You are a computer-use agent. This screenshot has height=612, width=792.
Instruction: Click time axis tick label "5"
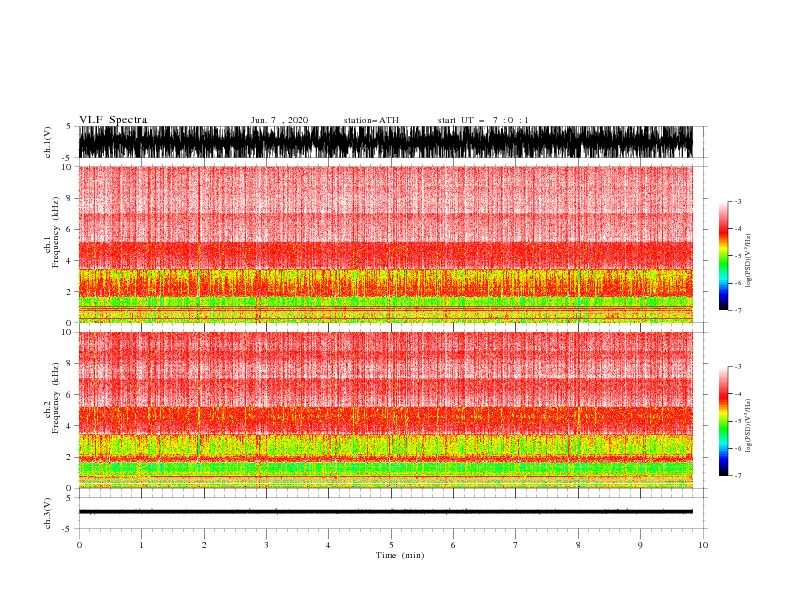coord(391,545)
